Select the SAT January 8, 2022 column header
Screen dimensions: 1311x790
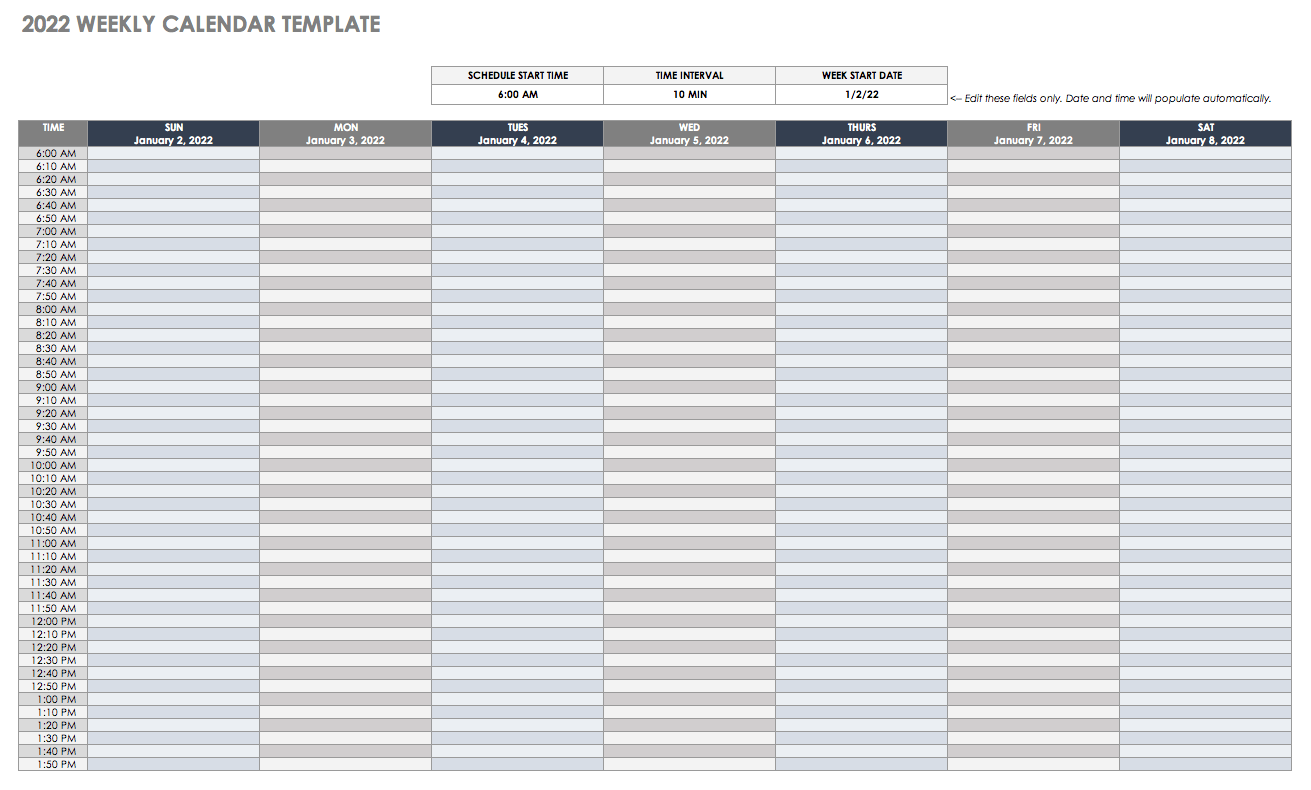pos(1206,134)
